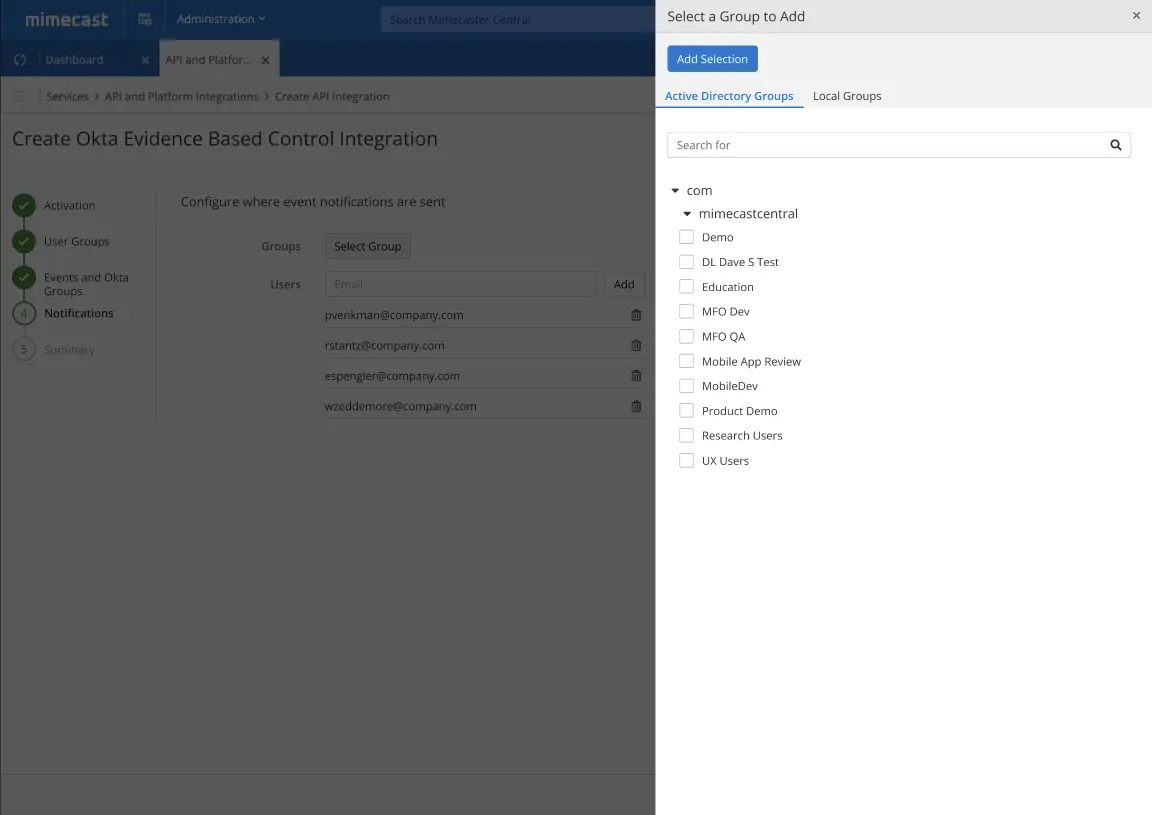Viewport: 1152px width, 815px height.
Task: Open the Administration dropdown menu
Action: [220, 19]
